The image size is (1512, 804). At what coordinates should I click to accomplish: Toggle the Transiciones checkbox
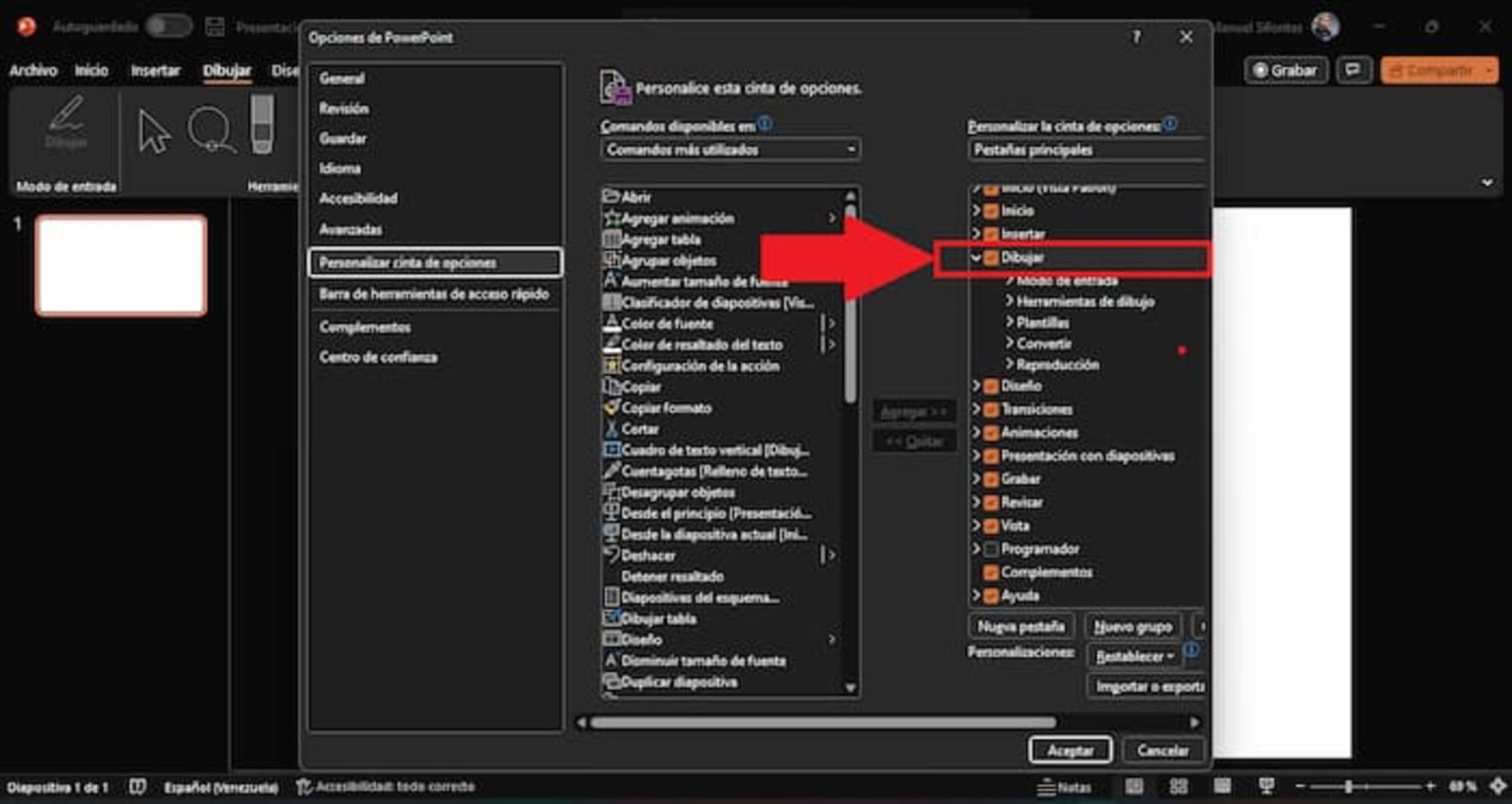click(x=990, y=409)
